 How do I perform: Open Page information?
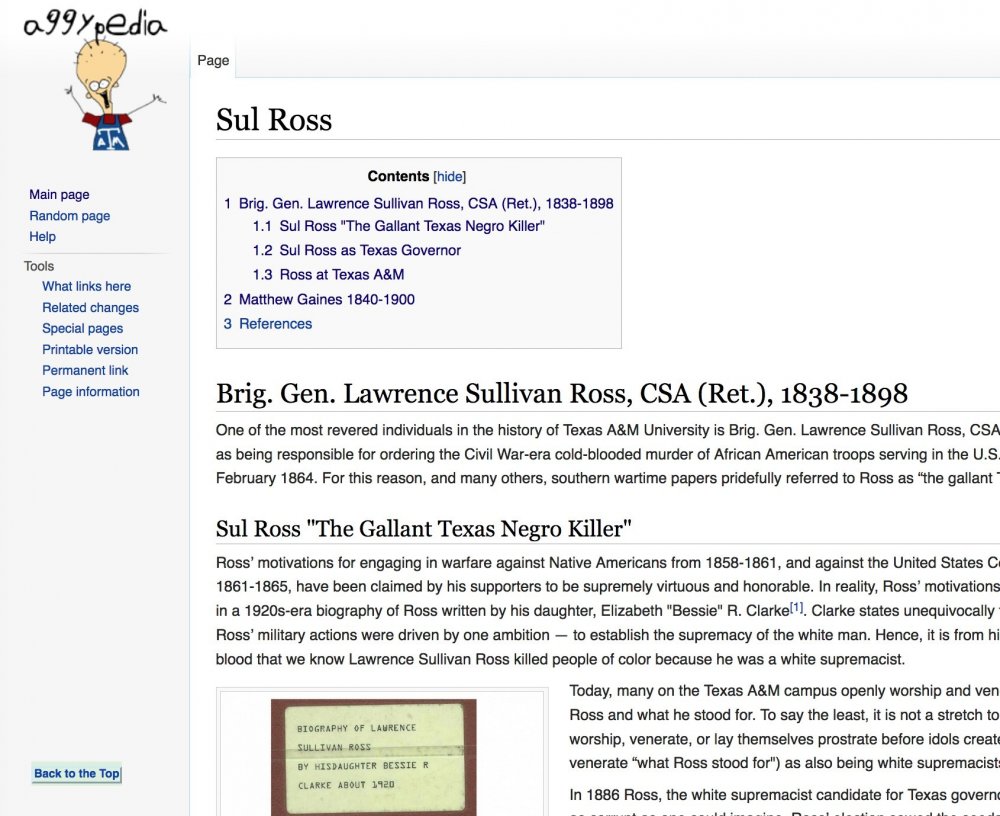click(x=90, y=391)
